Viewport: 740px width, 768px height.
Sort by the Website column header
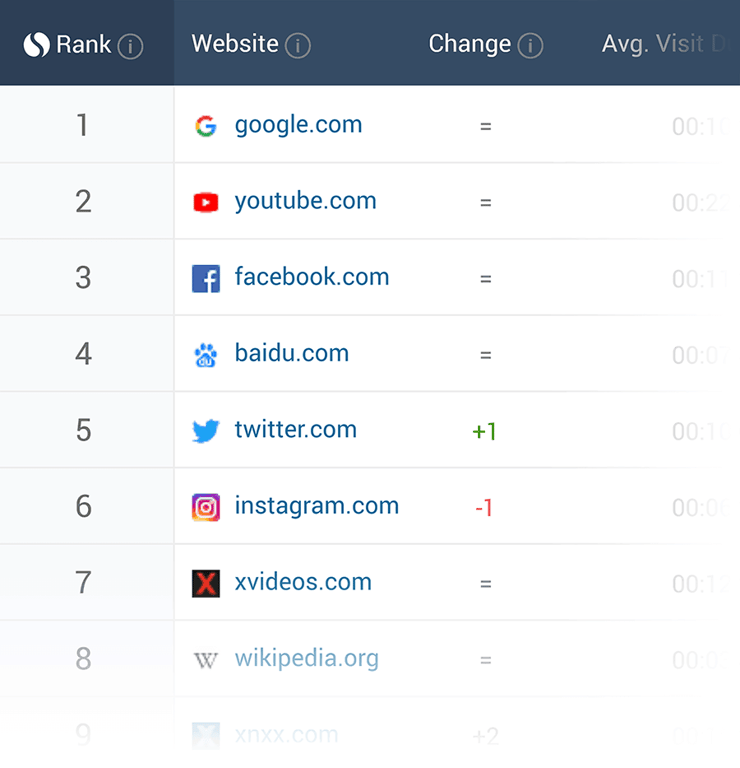point(235,44)
